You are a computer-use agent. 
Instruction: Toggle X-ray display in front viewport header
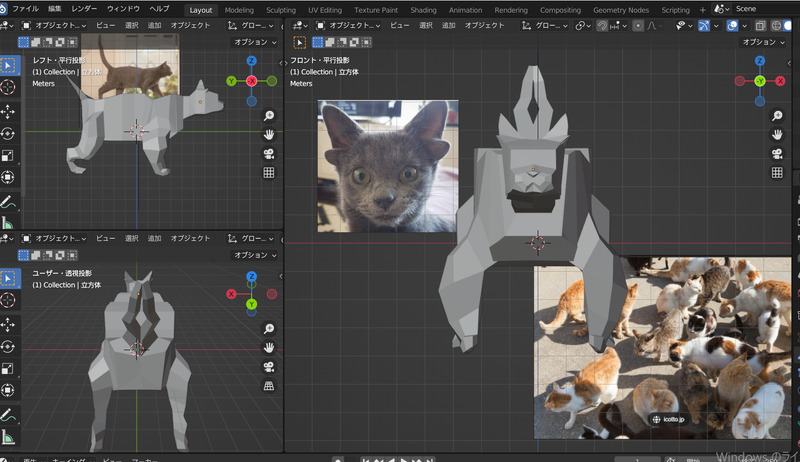(x=761, y=25)
